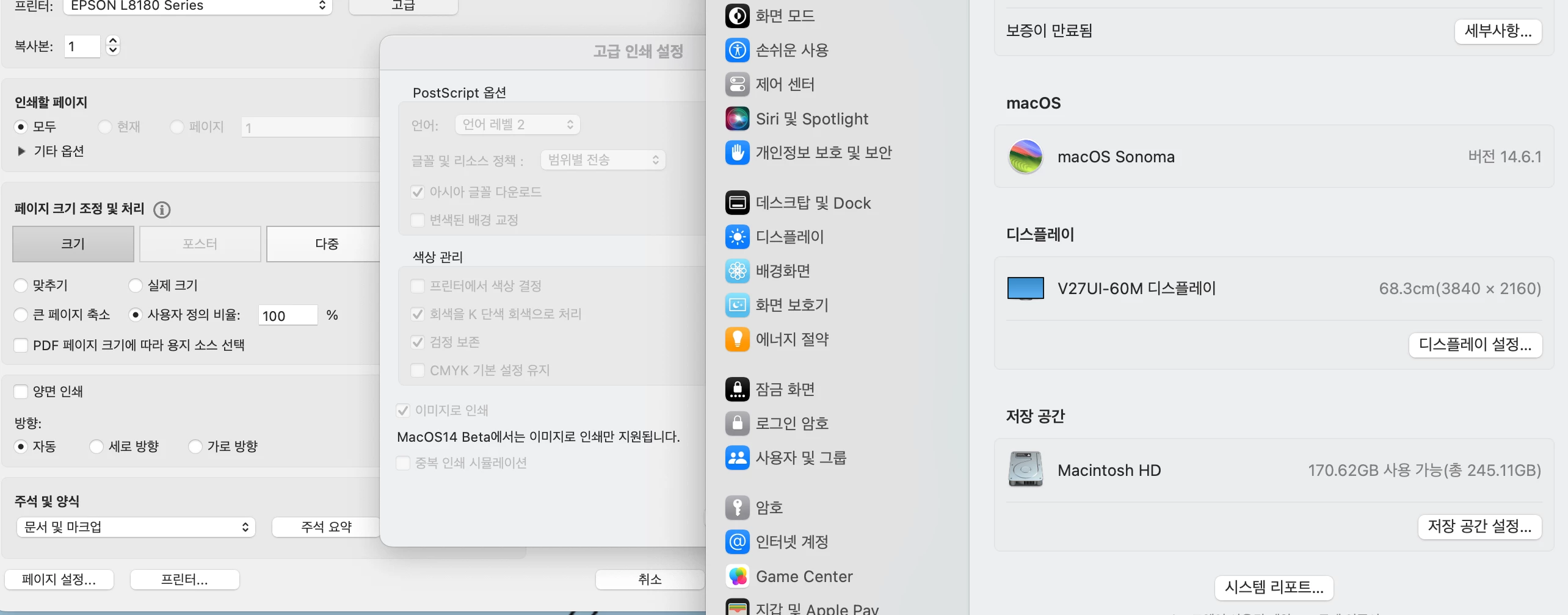
Task: Open 문서 및 마크업 dropdown
Action: coord(136,527)
